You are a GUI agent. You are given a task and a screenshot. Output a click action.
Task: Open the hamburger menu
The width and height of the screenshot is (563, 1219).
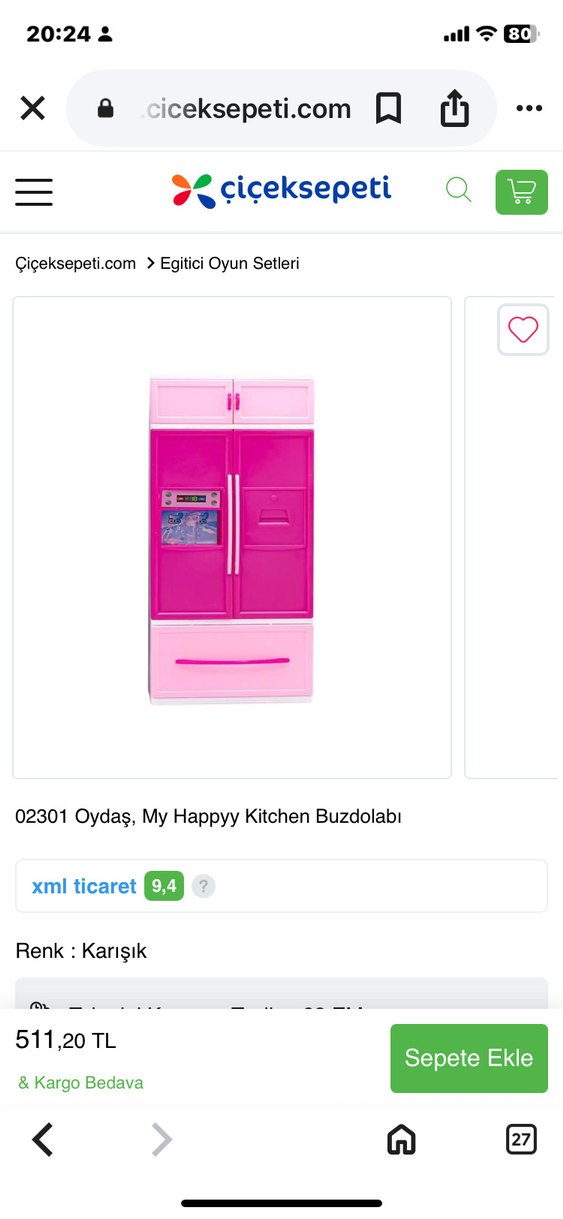pyautogui.click(x=34, y=191)
